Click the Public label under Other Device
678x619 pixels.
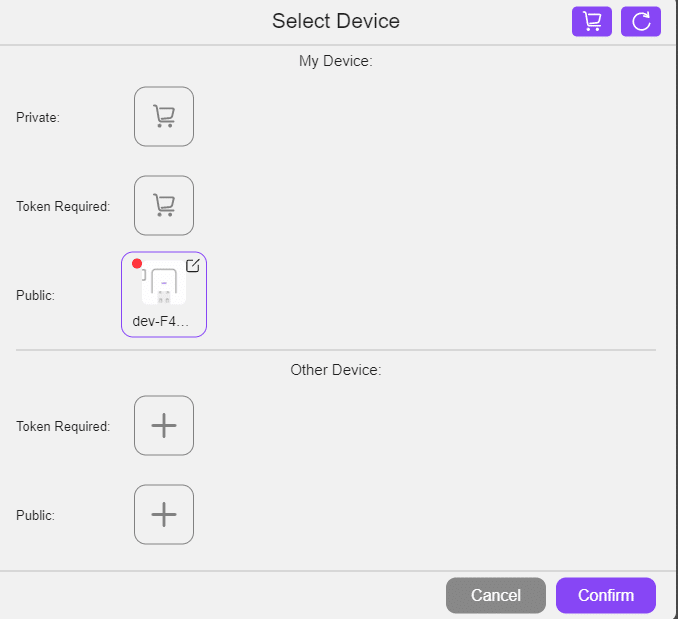click(x=35, y=516)
